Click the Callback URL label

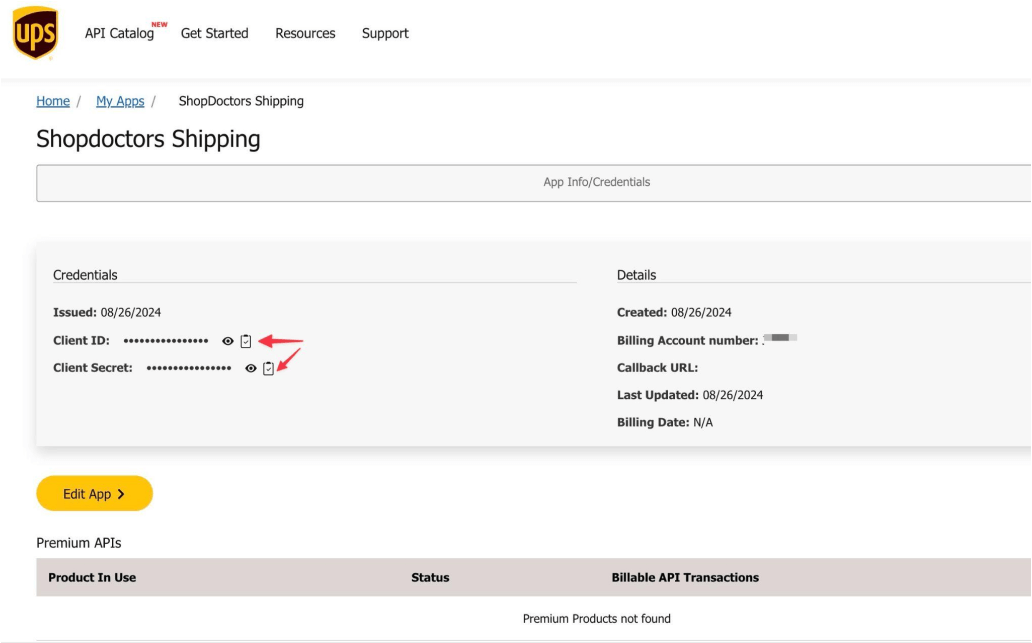click(x=658, y=368)
